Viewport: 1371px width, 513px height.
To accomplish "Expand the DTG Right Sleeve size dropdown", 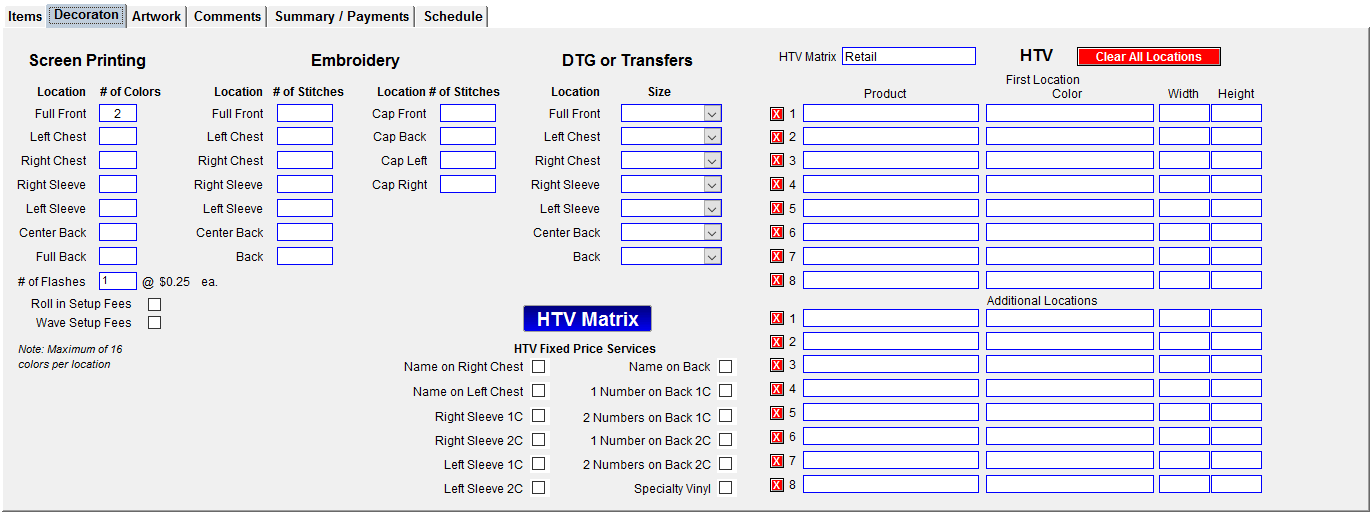I will [x=711, y=185].
